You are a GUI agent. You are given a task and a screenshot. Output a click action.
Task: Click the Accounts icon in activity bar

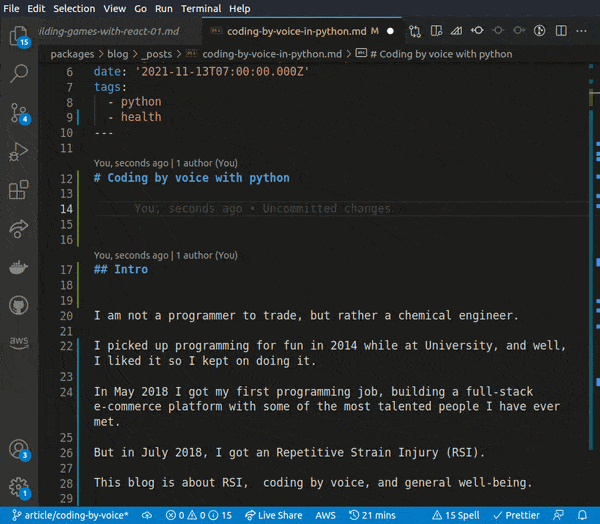click(x=18, y=449)
